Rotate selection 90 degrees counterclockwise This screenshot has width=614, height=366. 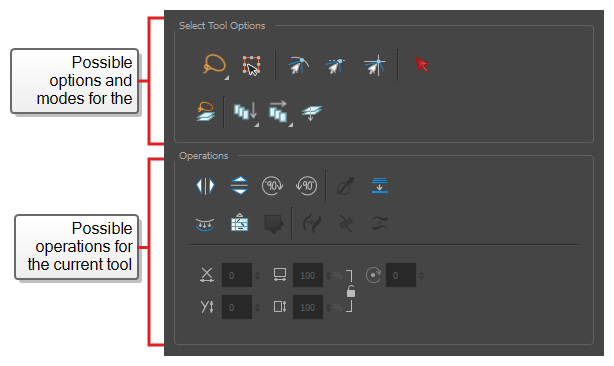click(x=306, y=186)
